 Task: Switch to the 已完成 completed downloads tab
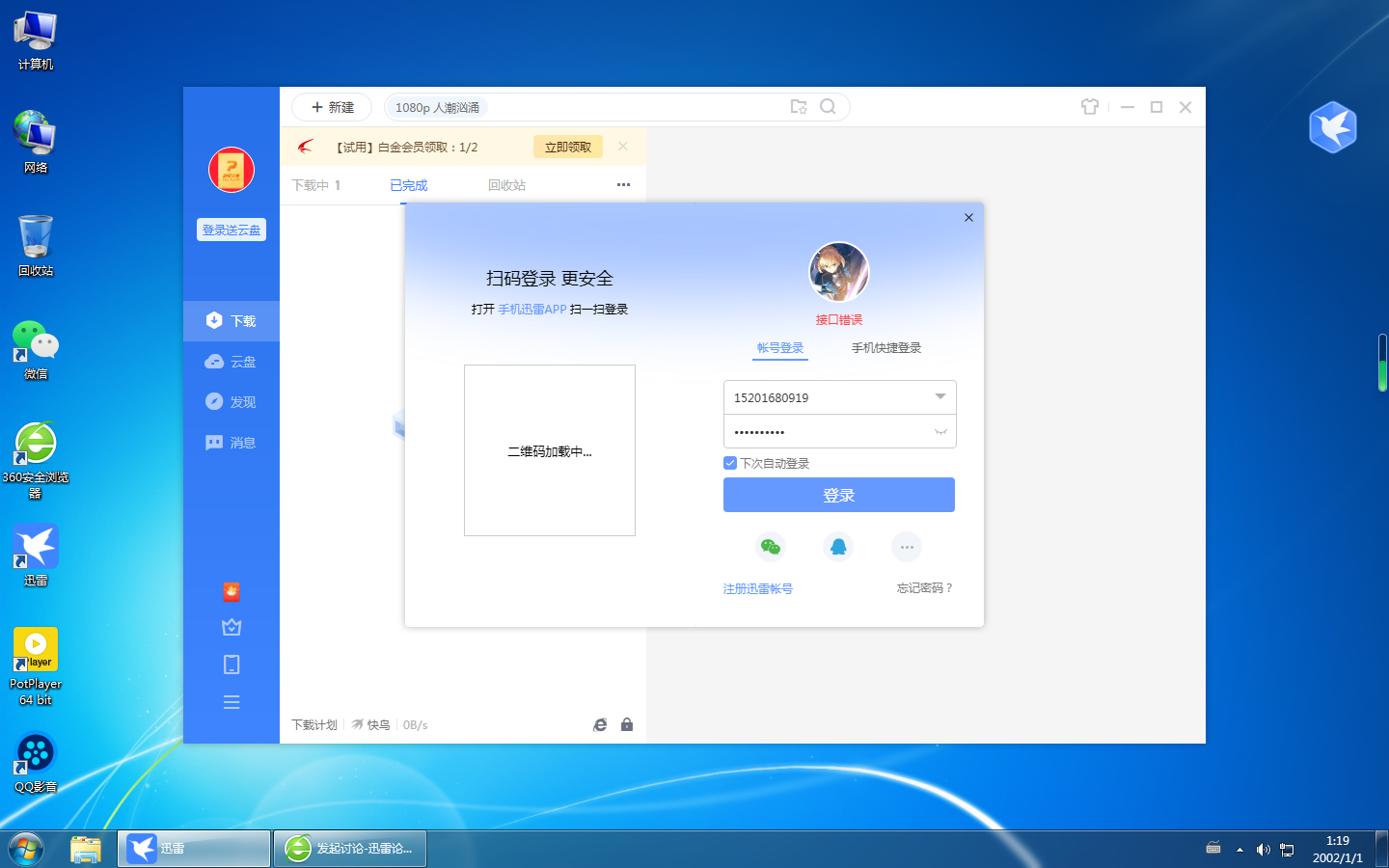pos(407,184)
